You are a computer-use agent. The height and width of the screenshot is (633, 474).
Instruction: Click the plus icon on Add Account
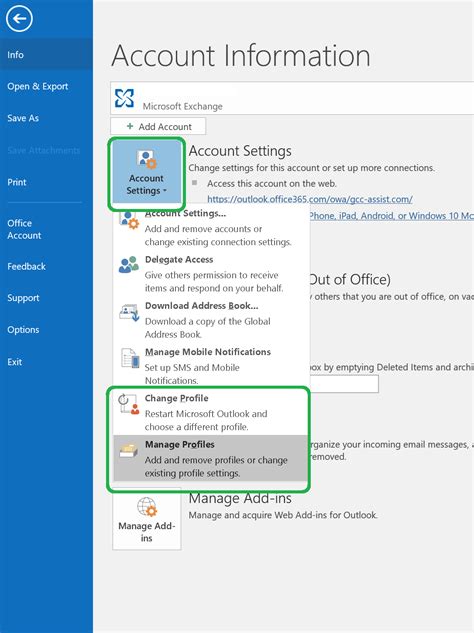[x=130, y=126]
